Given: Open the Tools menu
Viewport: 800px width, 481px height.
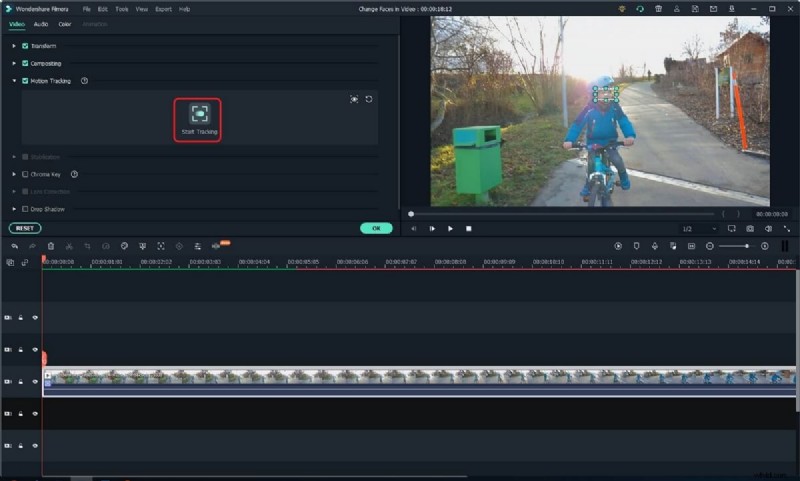Looking at the screenshot, I should point(122,9).
